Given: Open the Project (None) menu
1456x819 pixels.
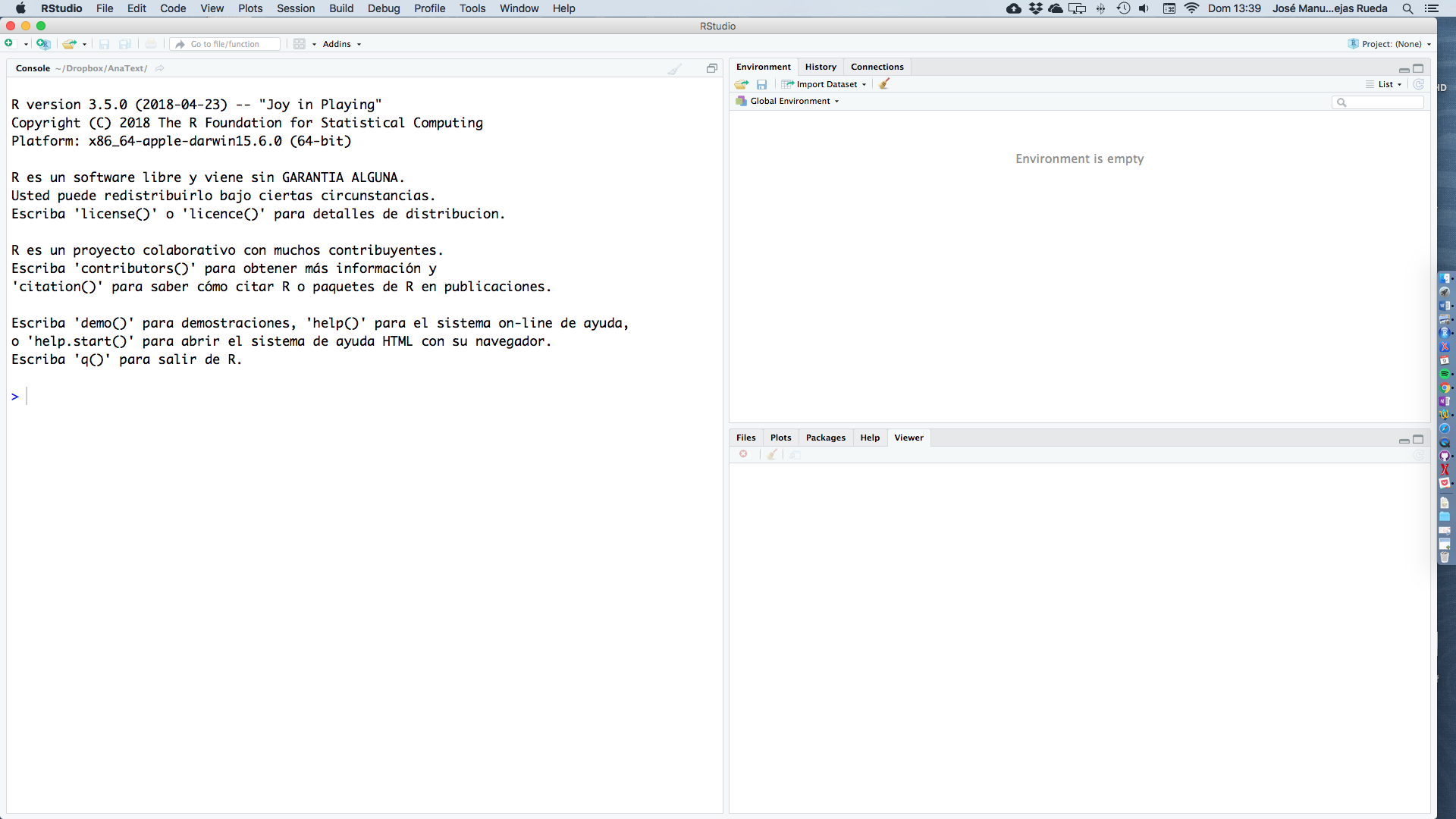Looking at the screenshot, I should coord(1389,44).
